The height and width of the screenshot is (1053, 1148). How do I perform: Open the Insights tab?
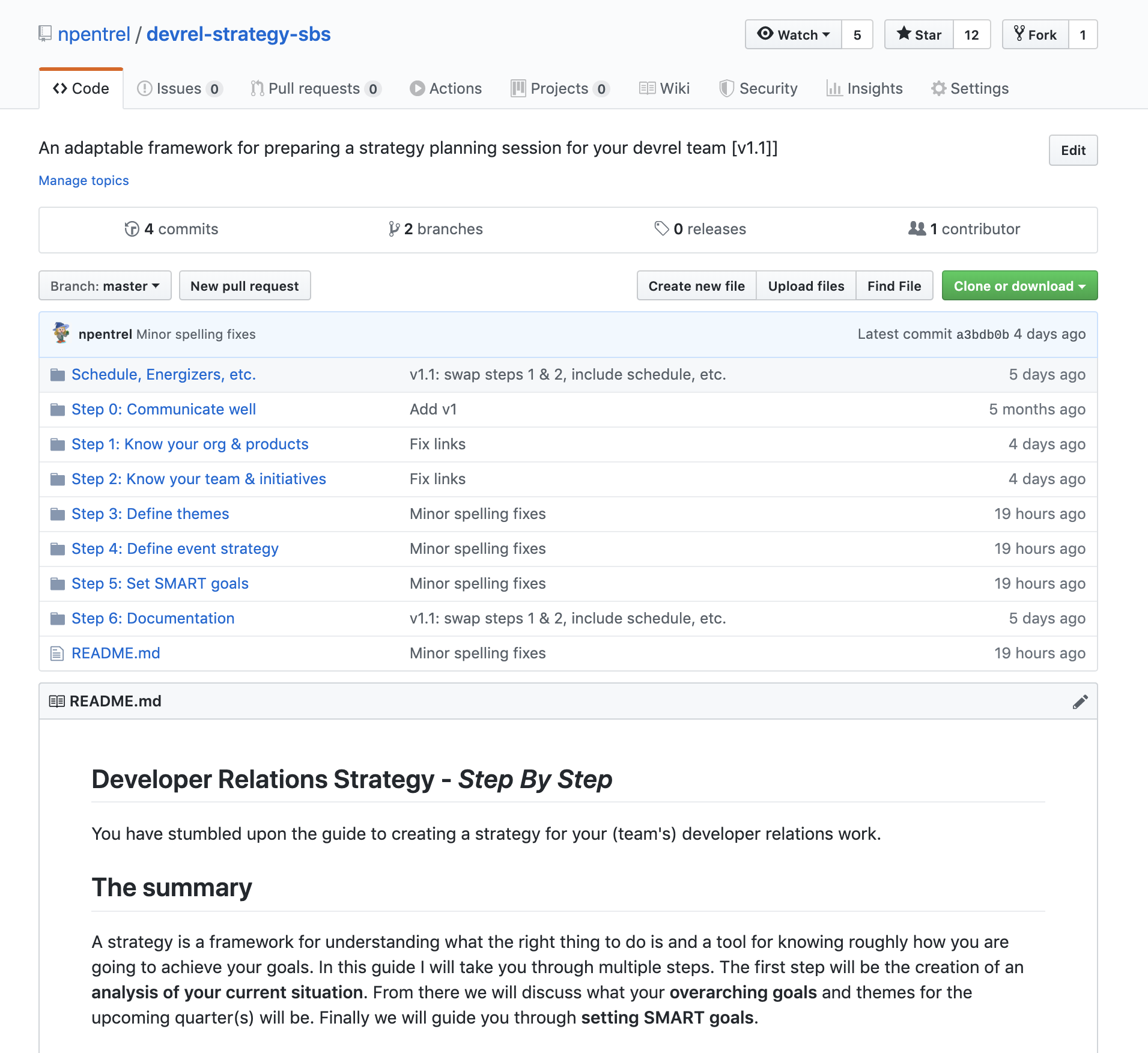[865, 88]
